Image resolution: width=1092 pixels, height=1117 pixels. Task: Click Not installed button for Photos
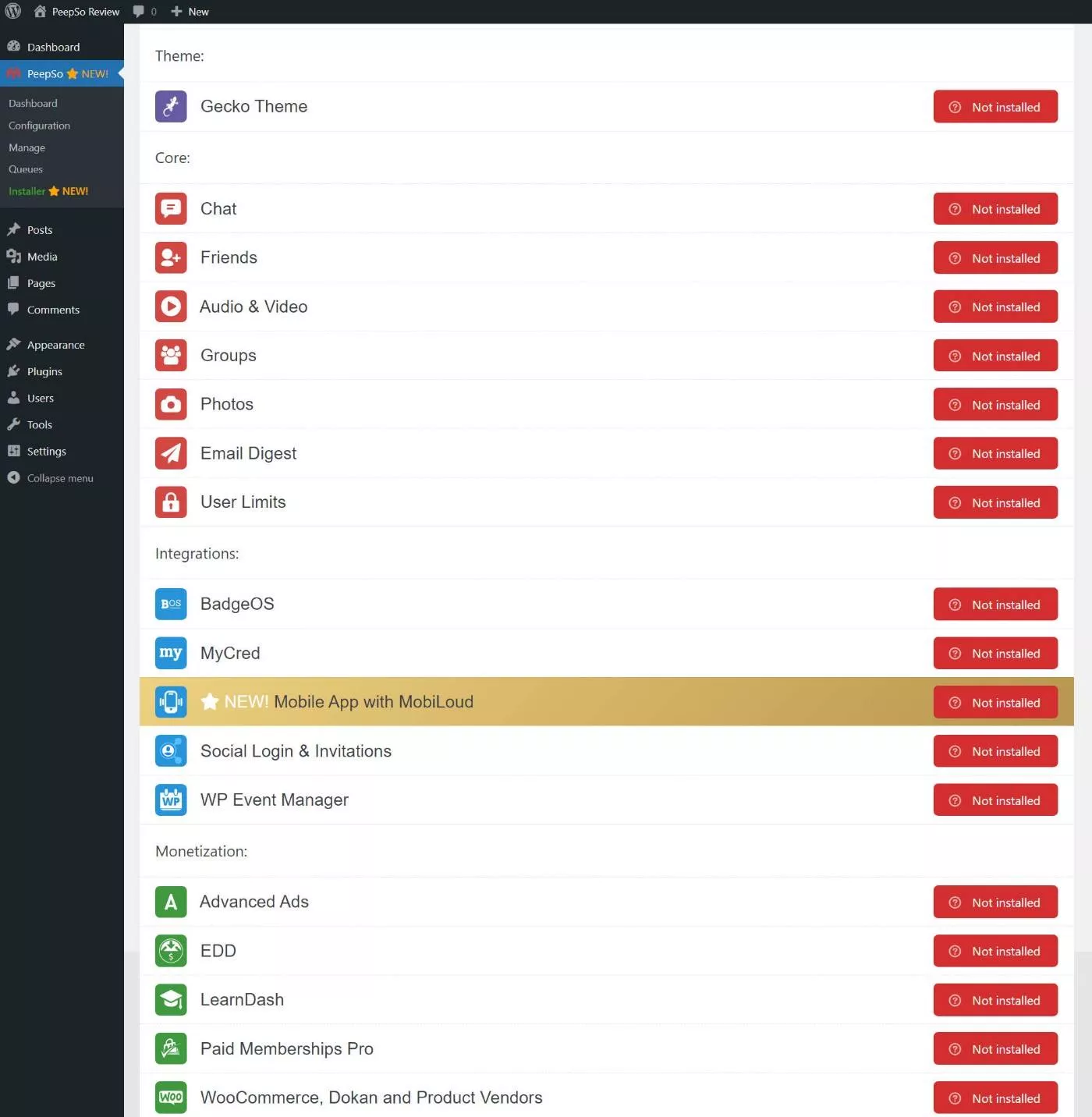point(995,405)
